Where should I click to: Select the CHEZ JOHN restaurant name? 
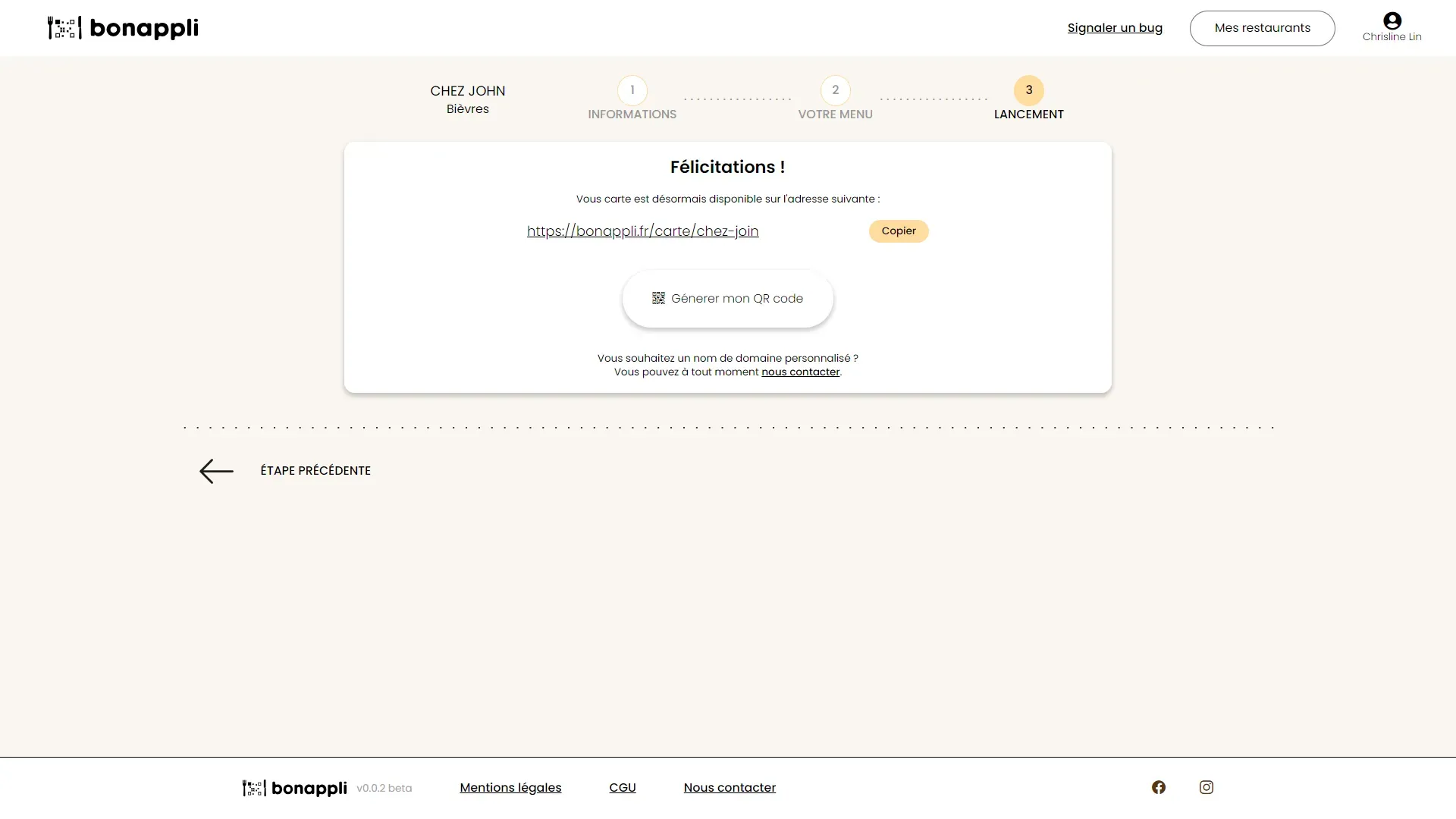[x=467, y=91]
